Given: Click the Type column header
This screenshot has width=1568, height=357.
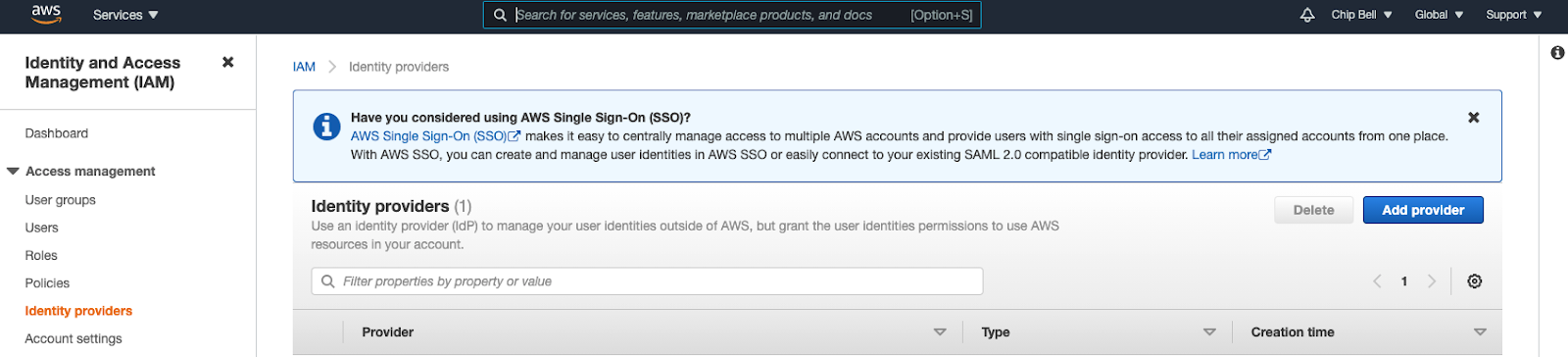Looking at the screenshot, I should coord(996,332).
